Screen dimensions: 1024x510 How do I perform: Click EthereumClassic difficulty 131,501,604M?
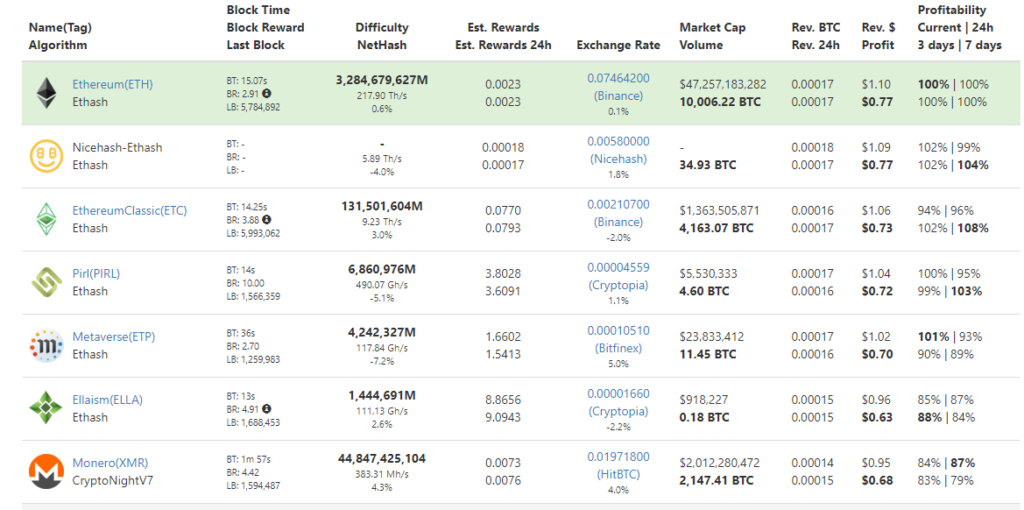382,206
